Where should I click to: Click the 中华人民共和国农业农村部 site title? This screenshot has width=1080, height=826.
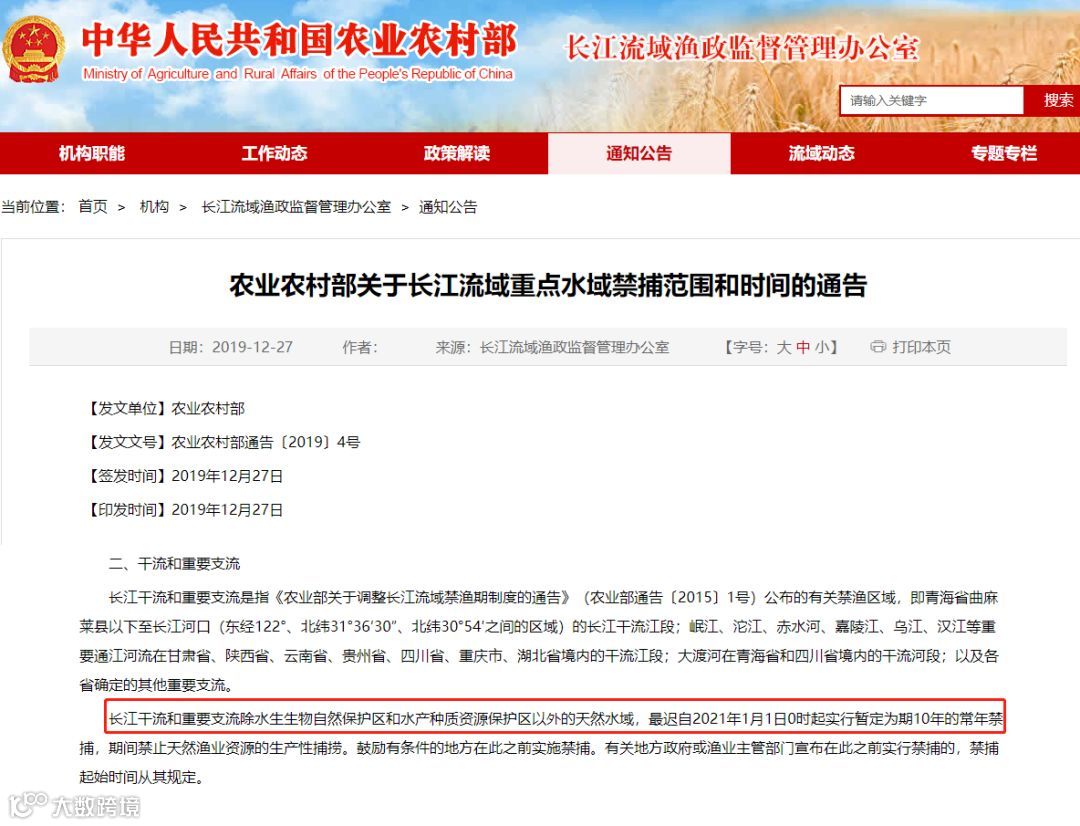[299, 40]
